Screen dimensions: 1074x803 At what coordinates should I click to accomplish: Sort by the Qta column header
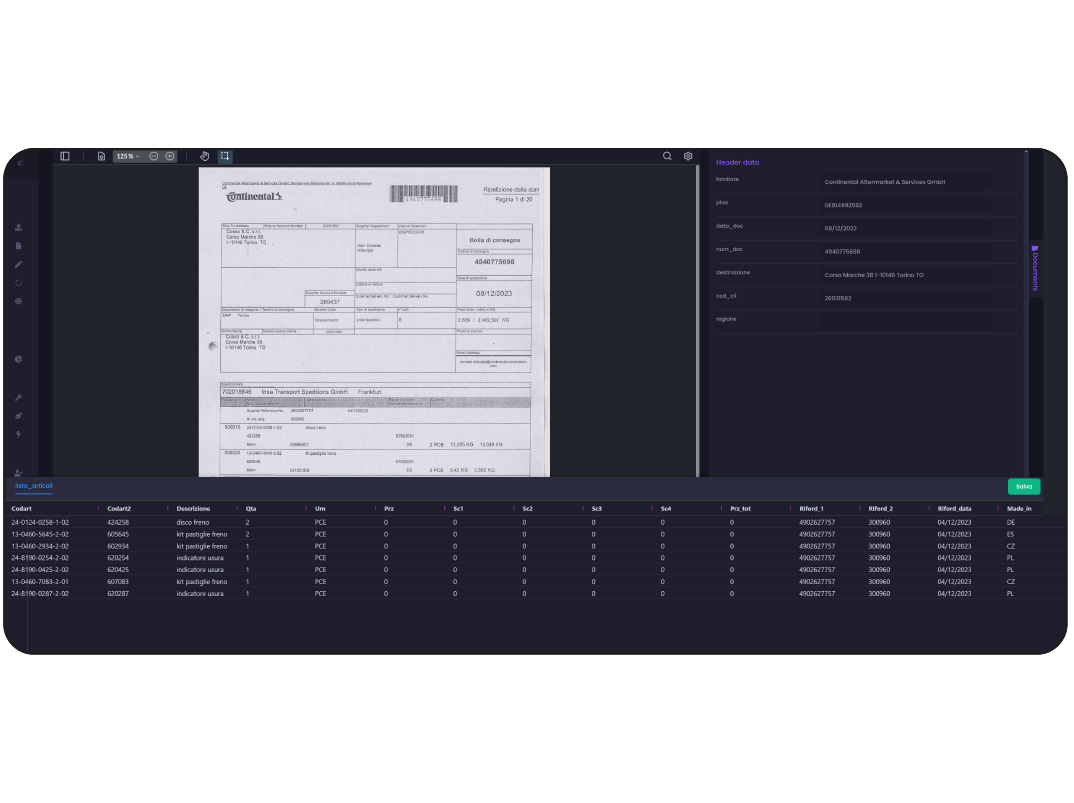pos(251,509)
